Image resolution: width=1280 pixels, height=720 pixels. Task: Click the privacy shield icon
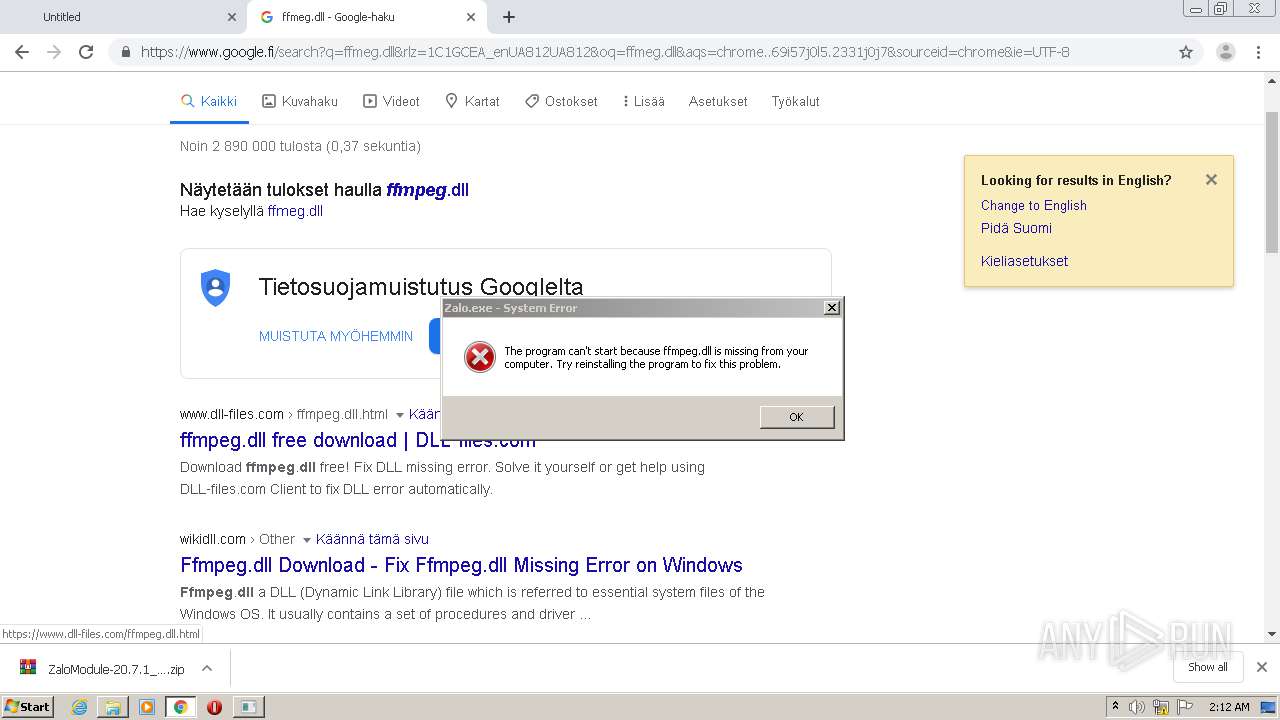215,288
